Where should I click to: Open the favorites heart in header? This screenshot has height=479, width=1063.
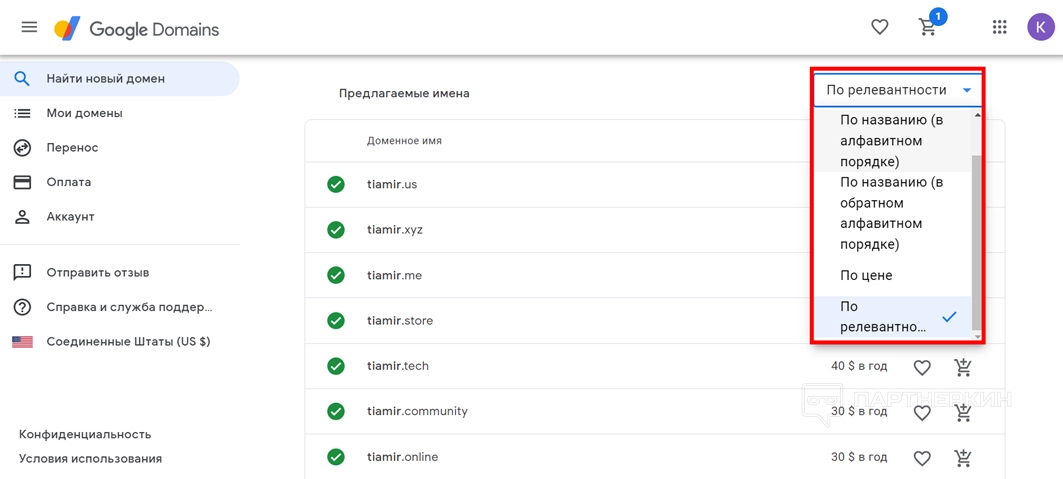point(879,28)
